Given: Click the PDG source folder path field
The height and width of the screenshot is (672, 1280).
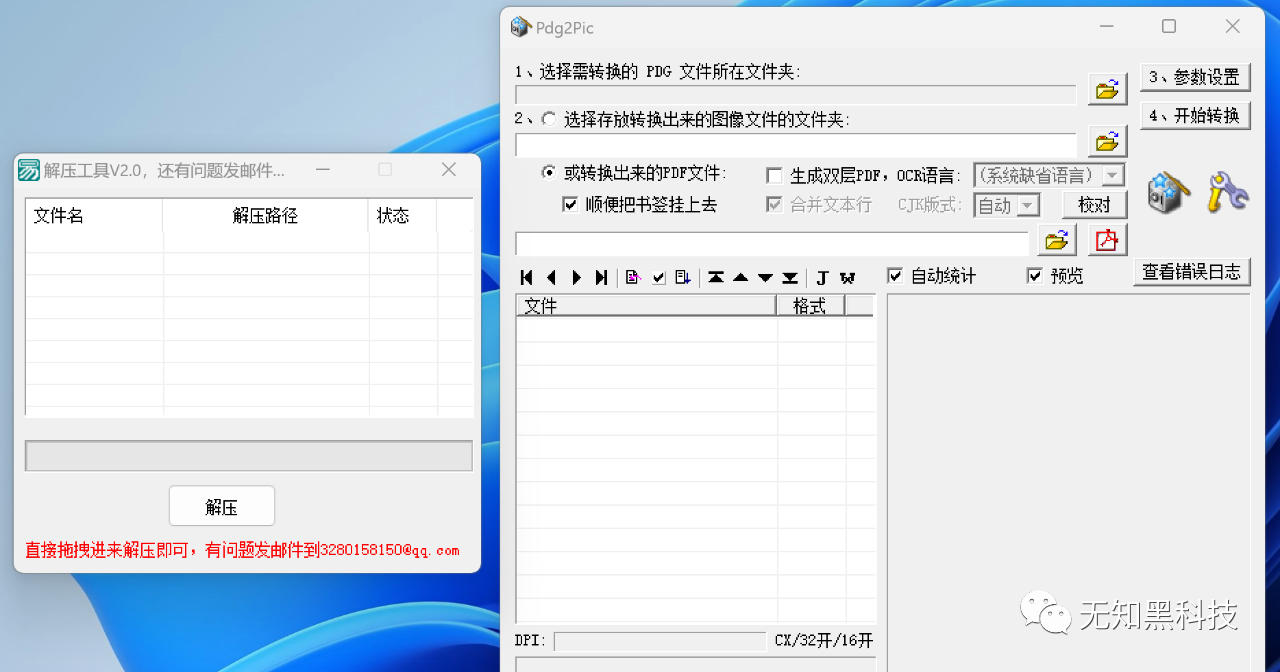Looking at the screenshot, I should (796, 95).
